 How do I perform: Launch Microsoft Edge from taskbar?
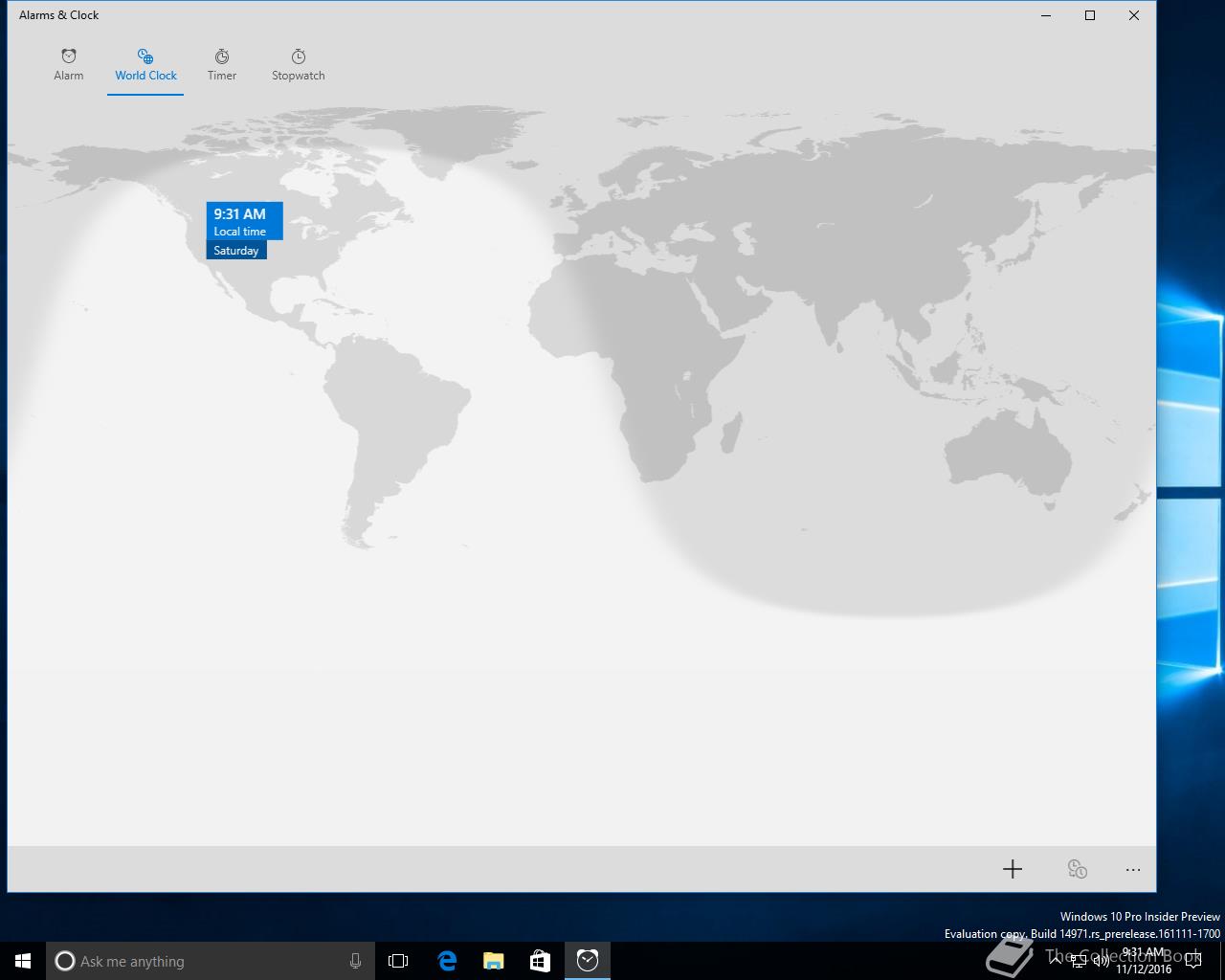pyautogui.click(x=446, y=961)
